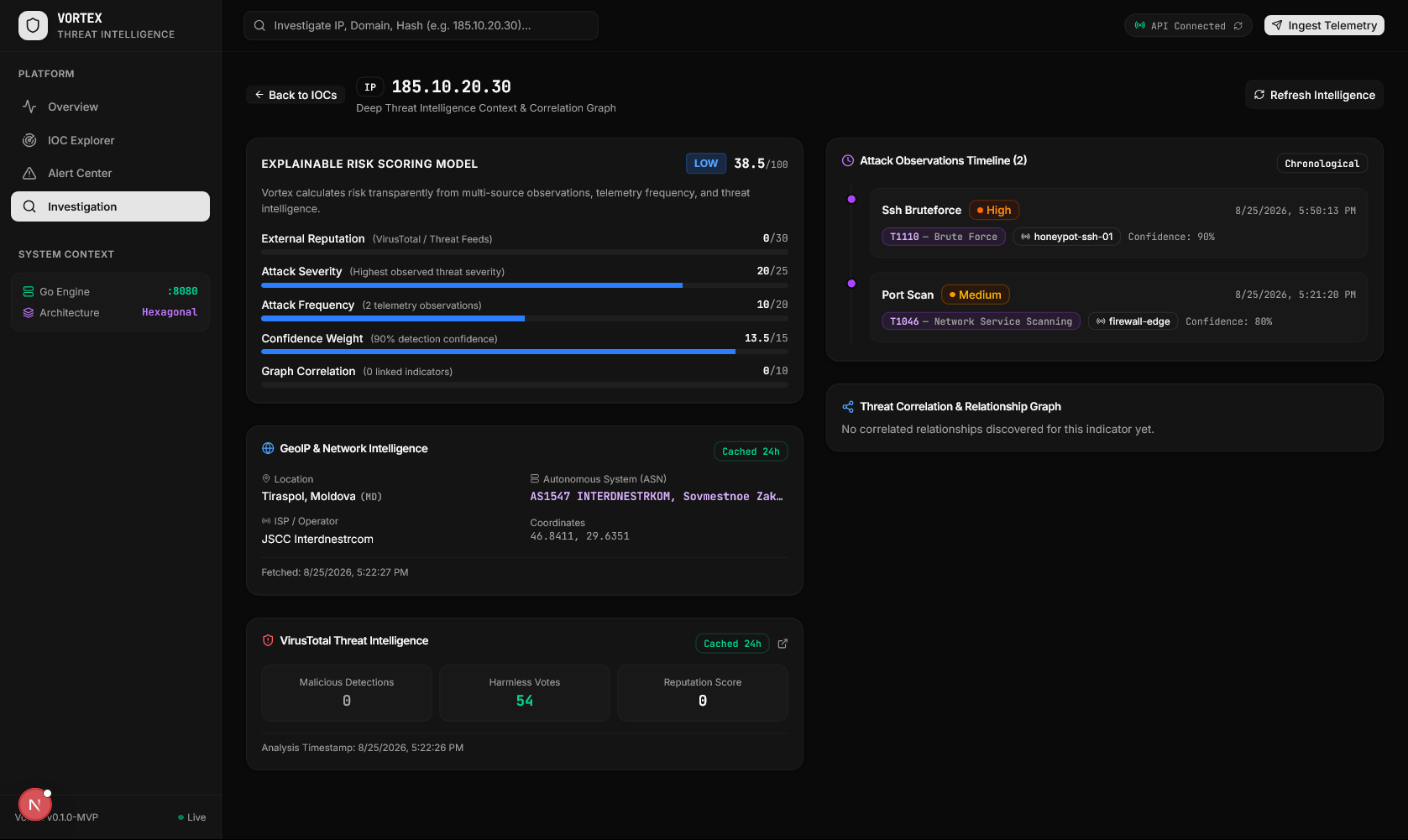This screenshot has height=840, width=1408.
Task: Click the API Connected signal icon
Action: (1139, 25)
